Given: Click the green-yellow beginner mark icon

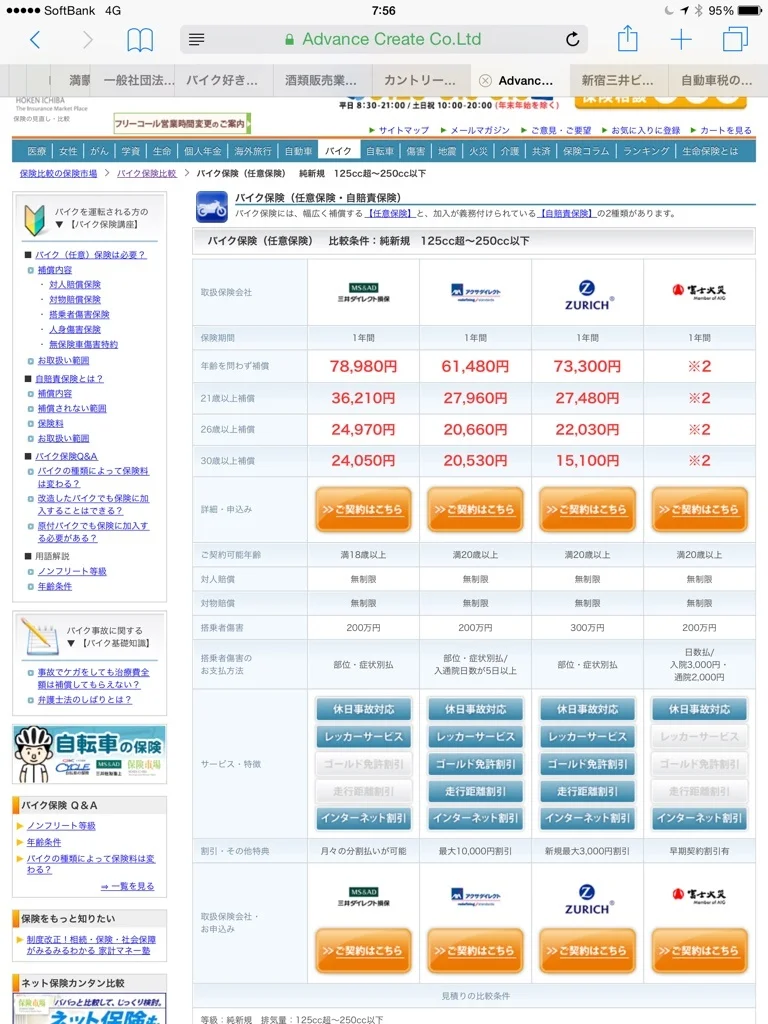Looking at the screenshot, I should (35, 220).
